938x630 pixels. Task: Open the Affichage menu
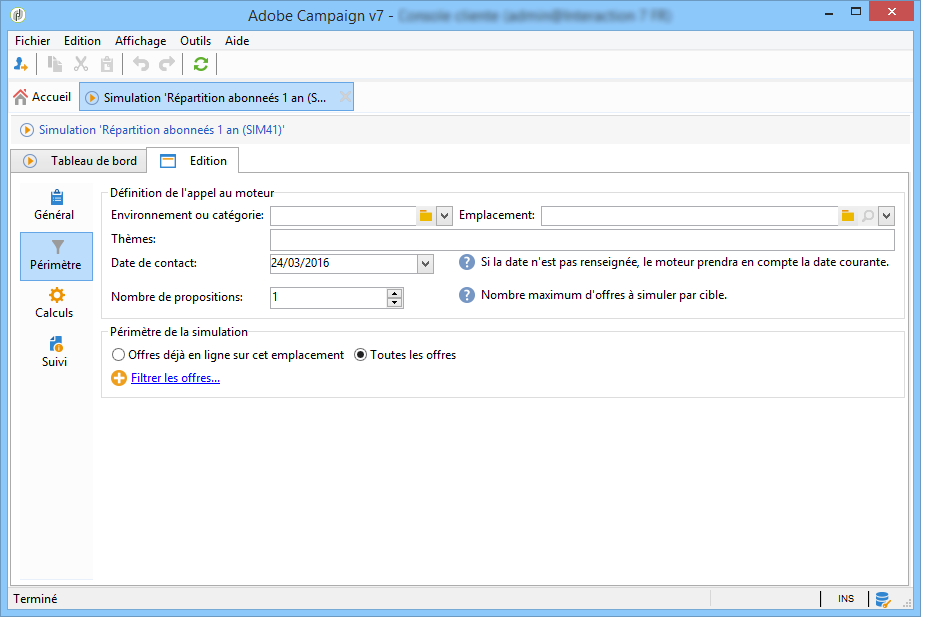[x=141, y=41]
